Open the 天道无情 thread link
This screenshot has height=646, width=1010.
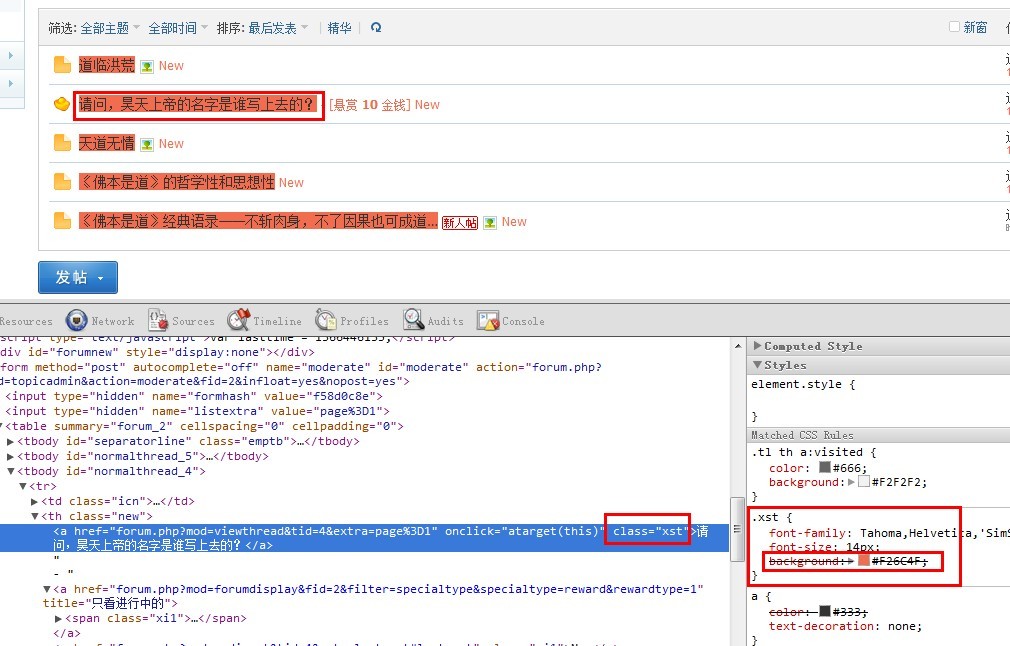pos(106,143)
